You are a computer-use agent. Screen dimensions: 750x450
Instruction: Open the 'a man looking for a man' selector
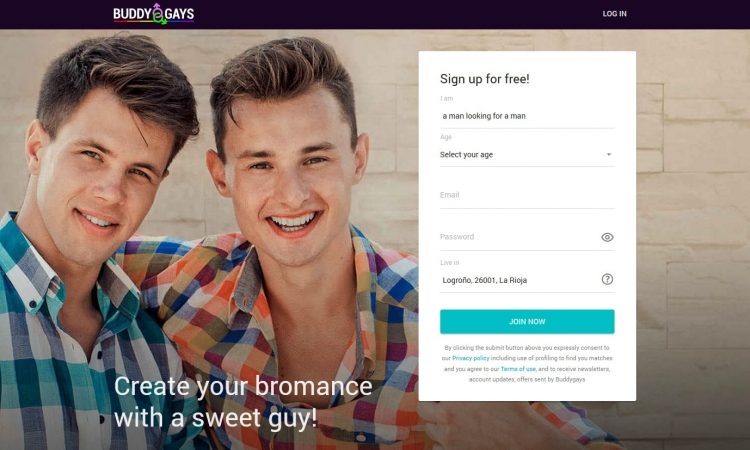pyautogui.click(x=527, y=116)
